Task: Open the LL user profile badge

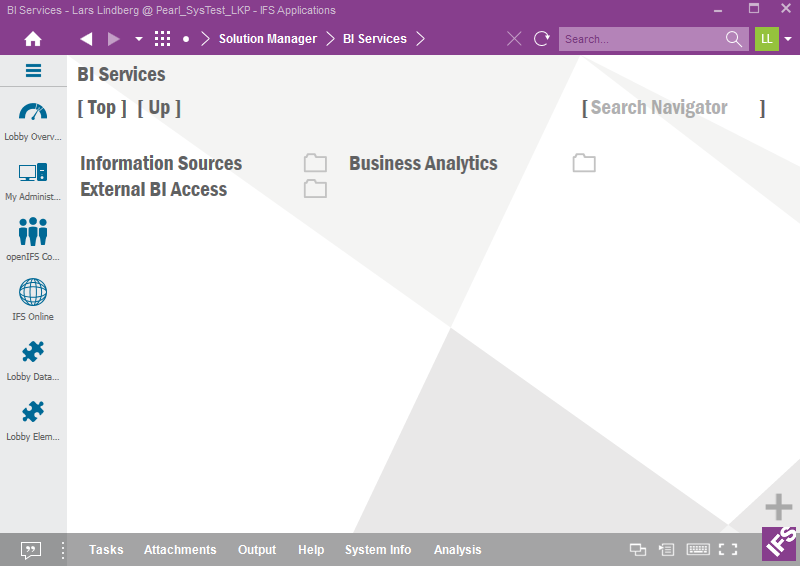Action: tap(767, 39)
